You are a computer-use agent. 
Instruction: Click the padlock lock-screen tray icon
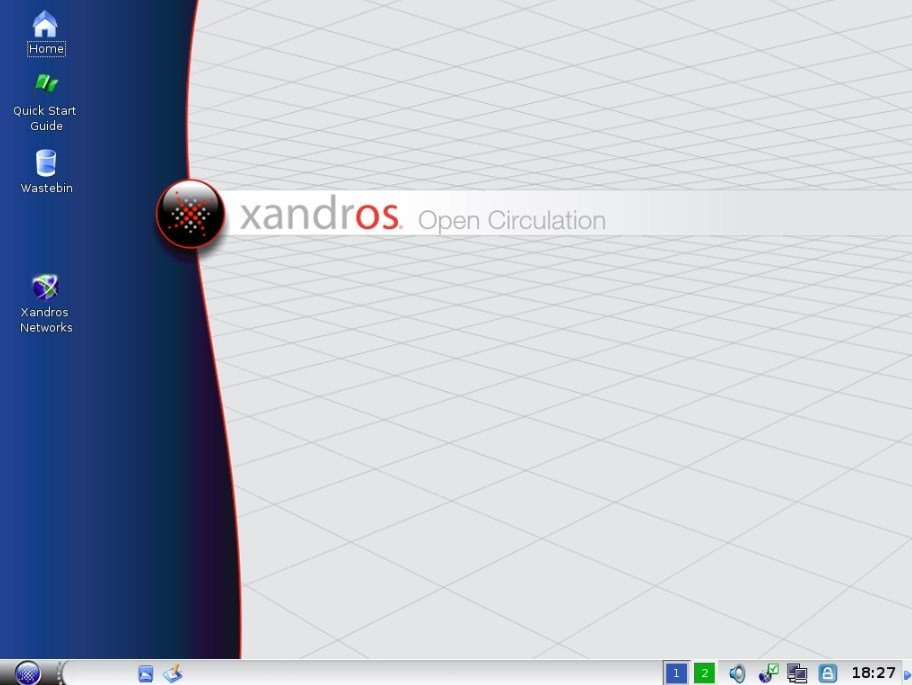(x=828, y=673)
